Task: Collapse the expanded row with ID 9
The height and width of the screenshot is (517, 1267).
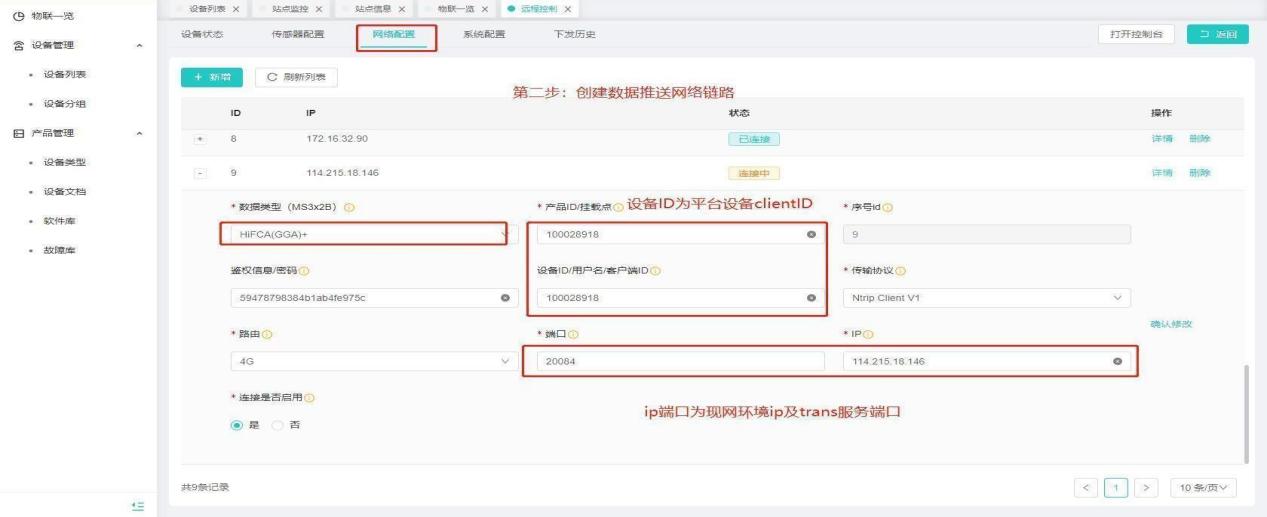Action: pos(201,172)
